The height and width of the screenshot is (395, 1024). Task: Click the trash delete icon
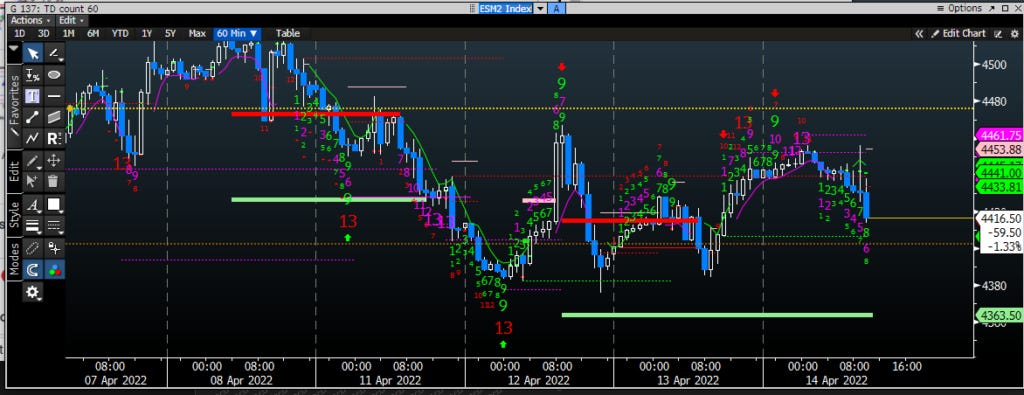pos(54,182)
